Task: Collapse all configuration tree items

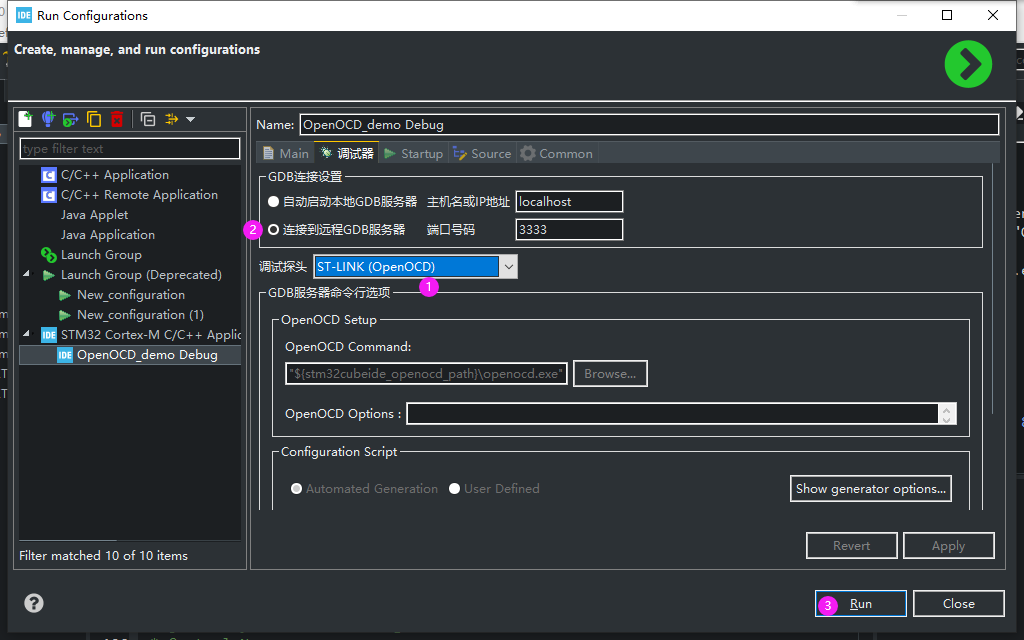Action: tap(148, 119)
